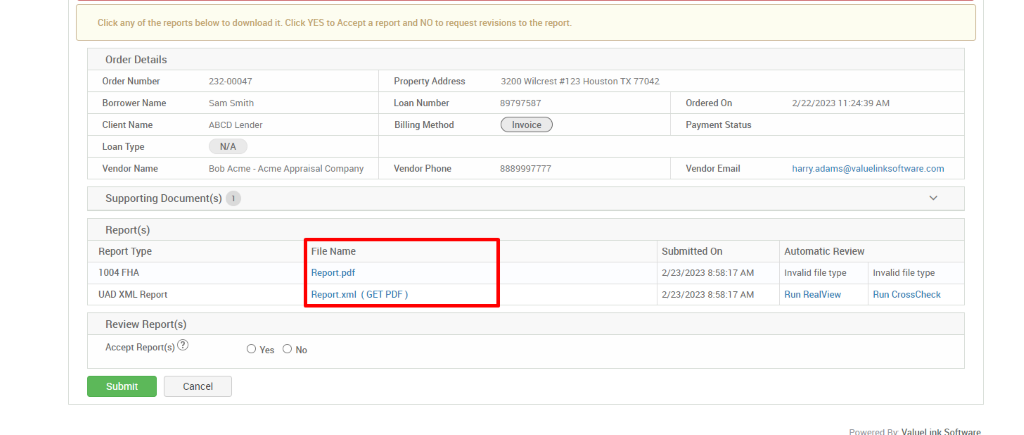Click the Automatic Review column header
This screenshot has width=1024, height=435.
(824, 251)
